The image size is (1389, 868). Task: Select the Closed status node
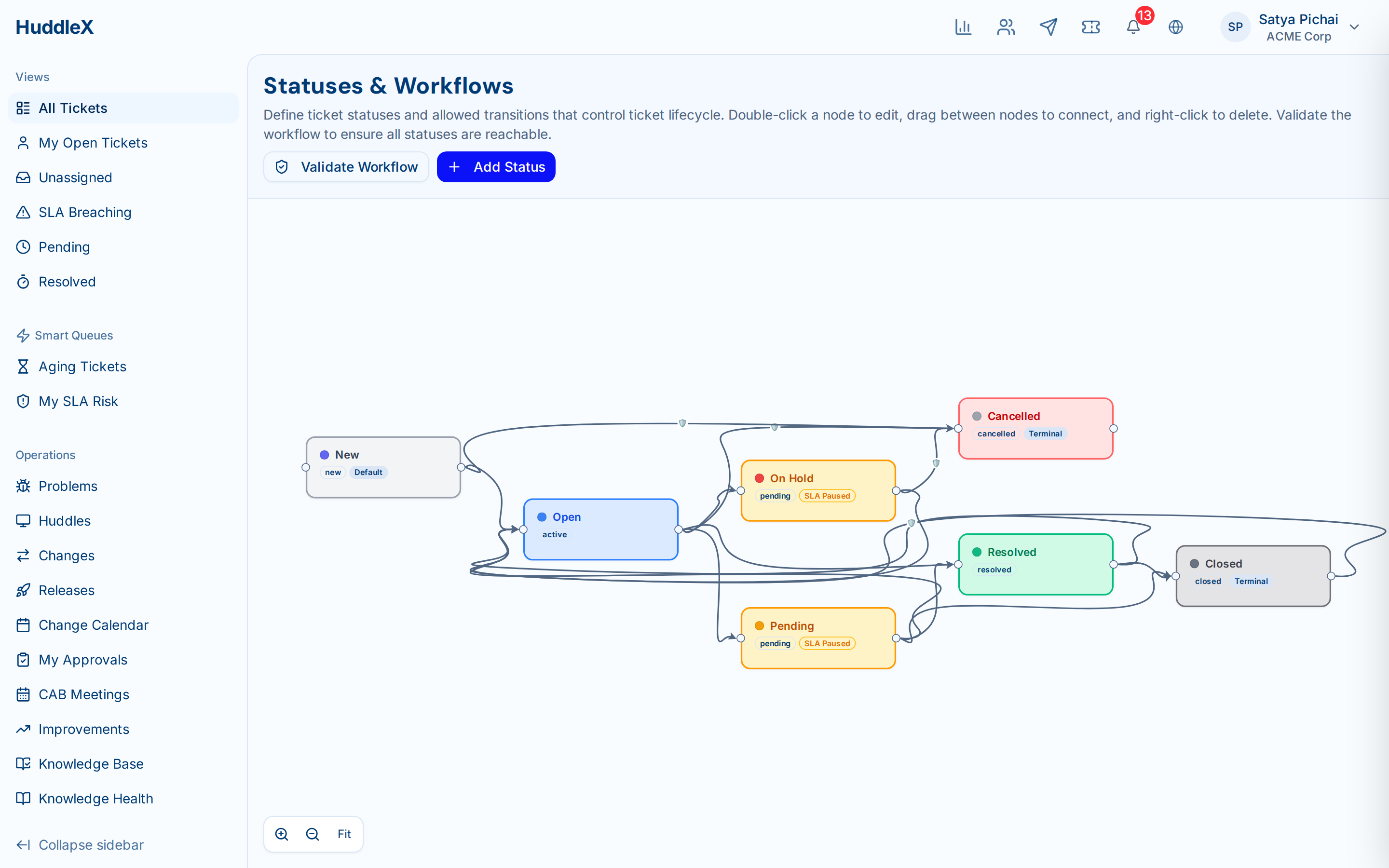tap(1253, 576)
